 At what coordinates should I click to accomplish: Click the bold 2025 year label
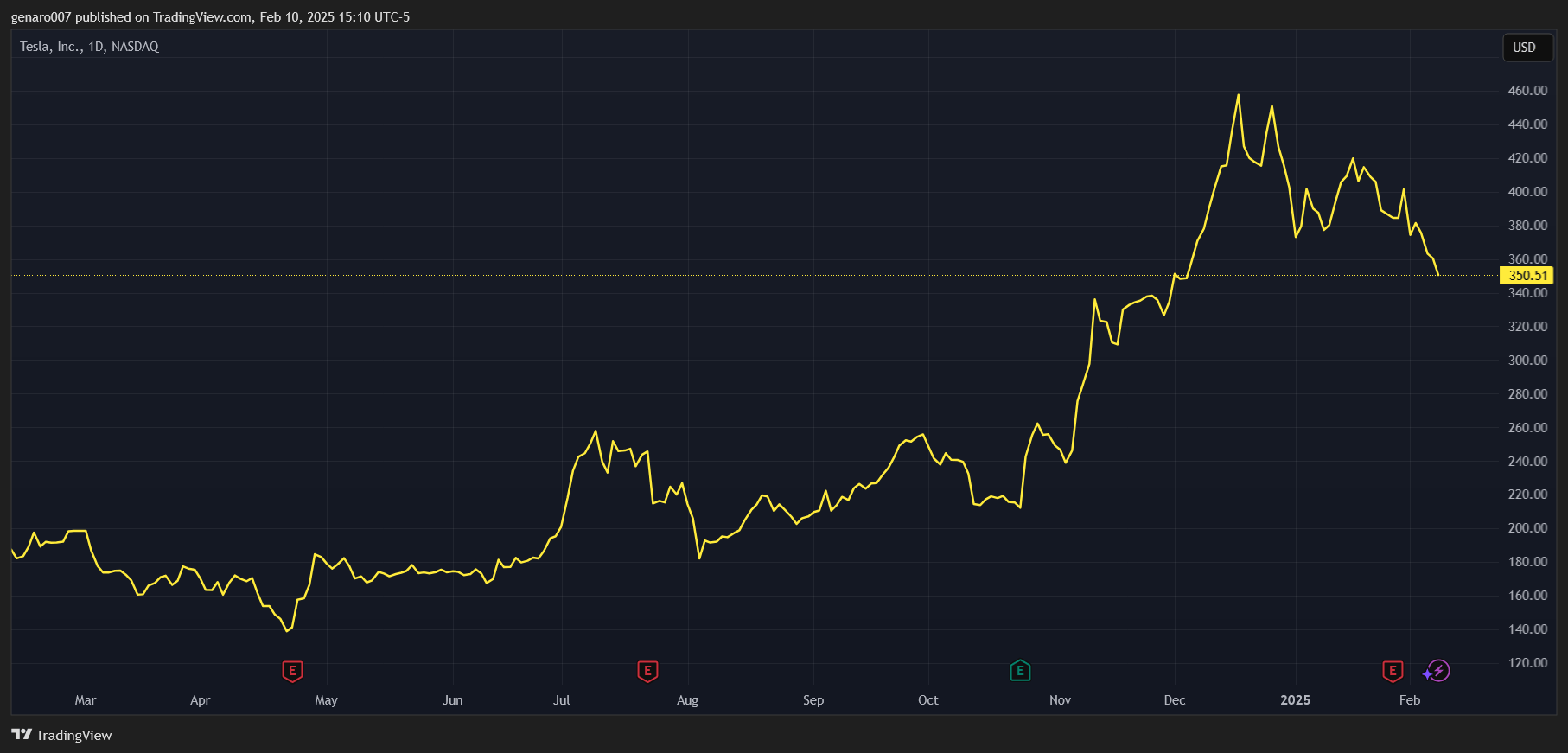pyautogui.click(x=1295, y=700)
